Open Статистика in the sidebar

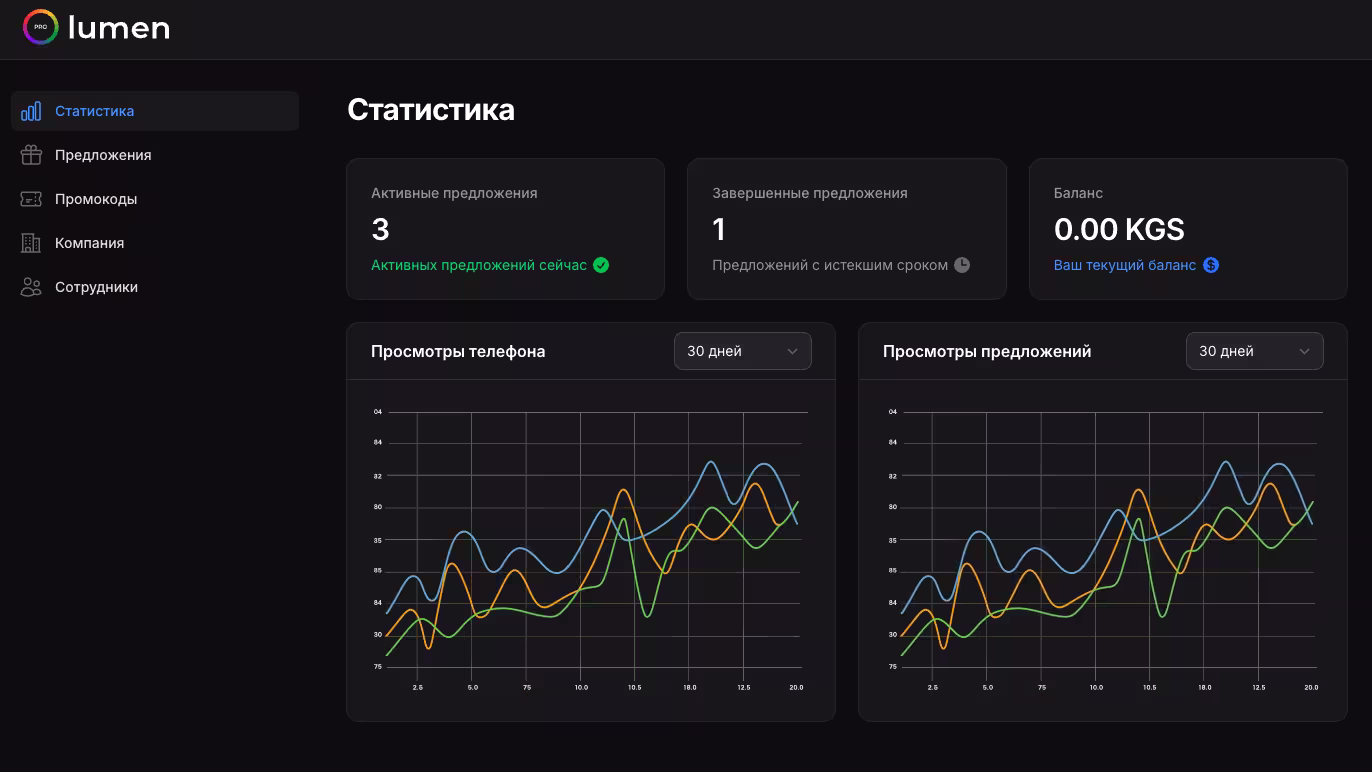(155, 111)
